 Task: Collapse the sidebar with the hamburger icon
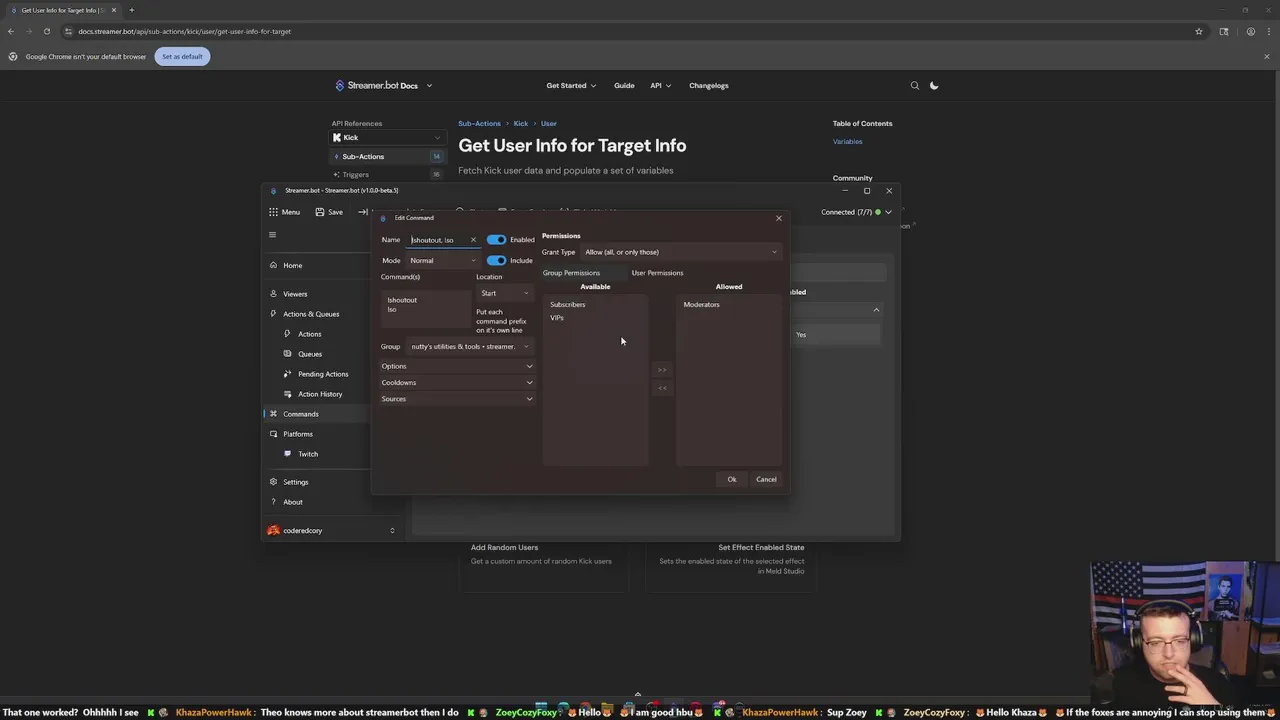pyautogui.click(x=272, y=235)
